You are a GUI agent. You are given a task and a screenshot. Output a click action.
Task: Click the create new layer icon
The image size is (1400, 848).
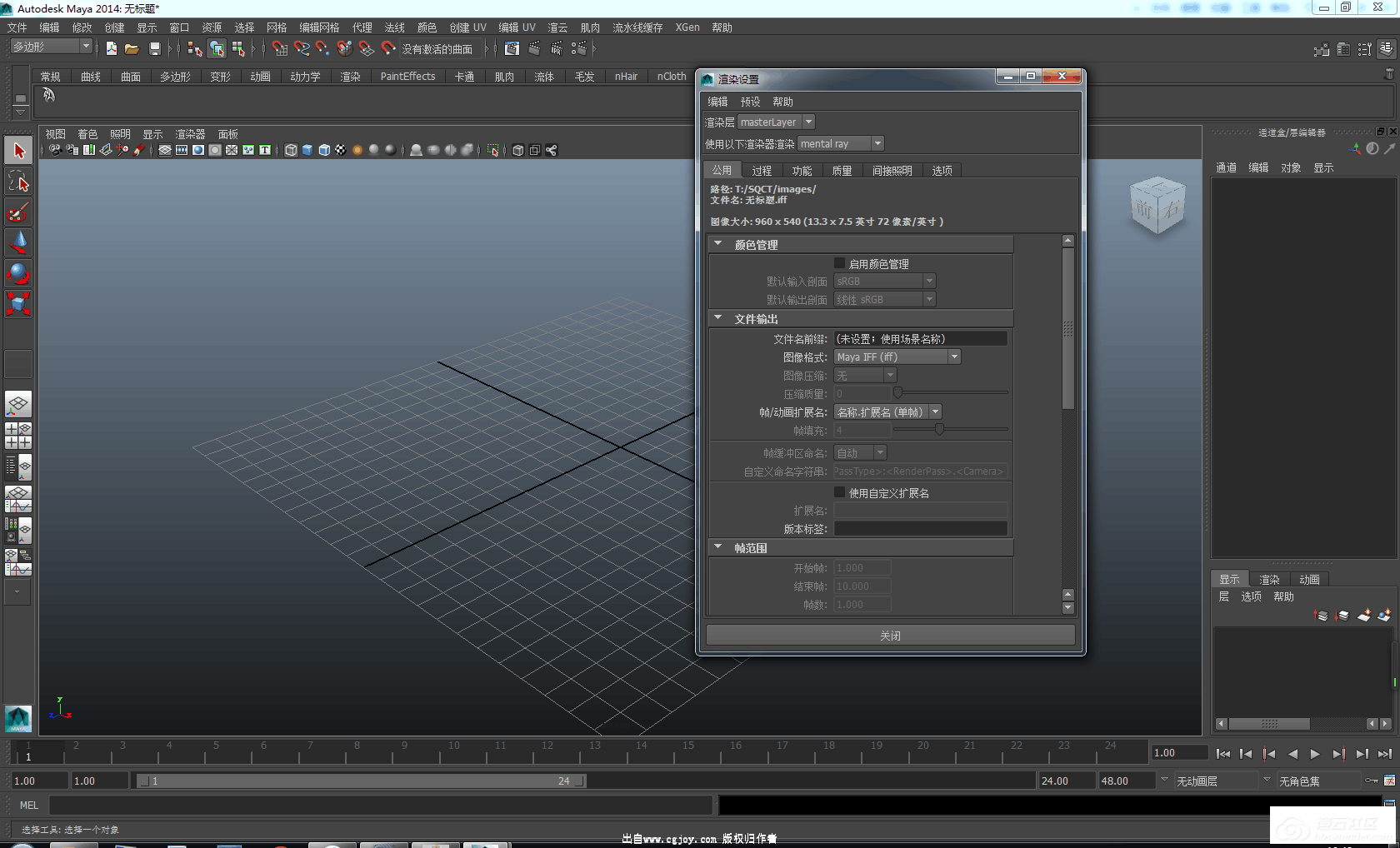(1364, 616)
